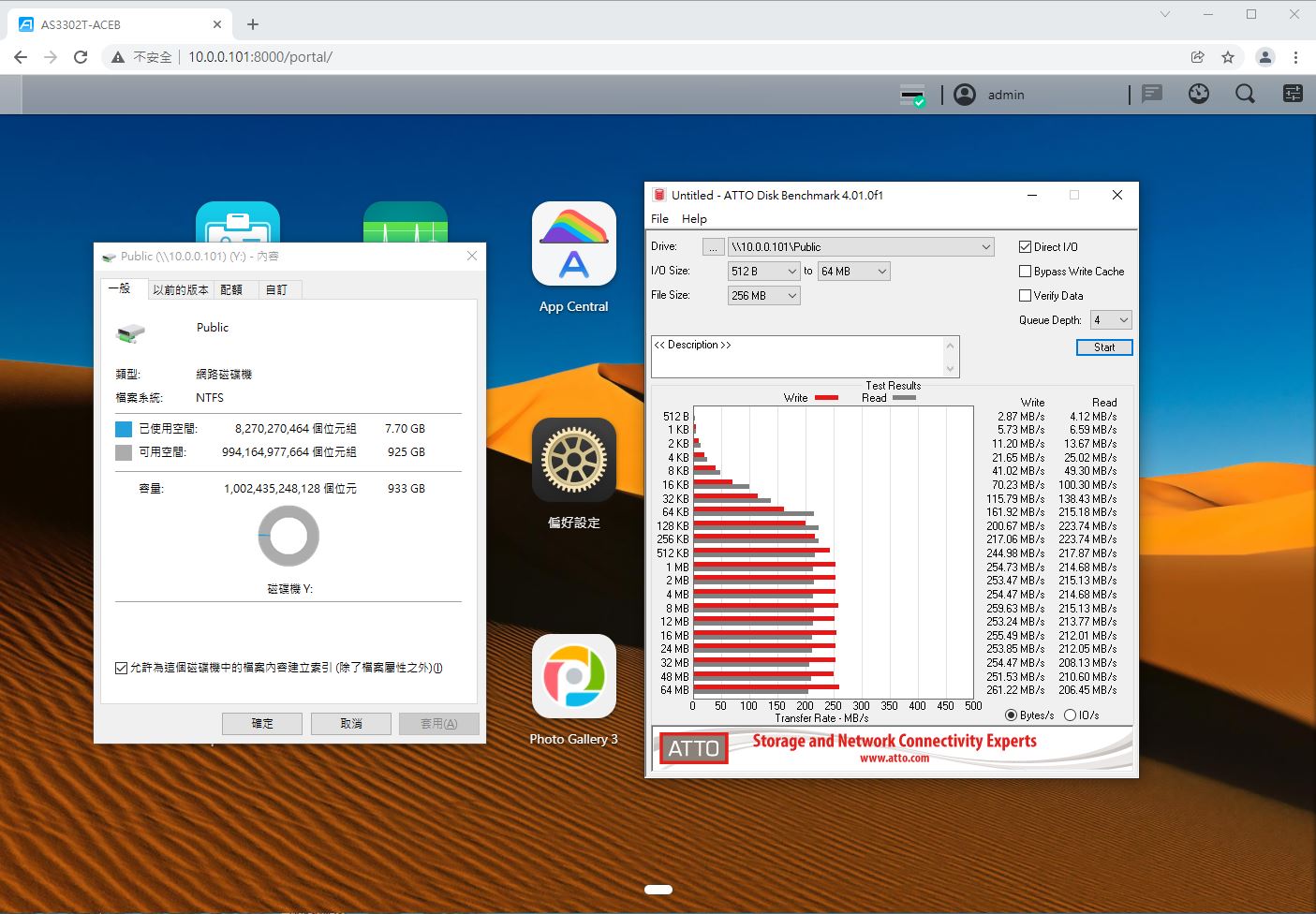Click the gray free-space color swatch
The width and height of the screenshot is (1316, 914).
(124, 452)
